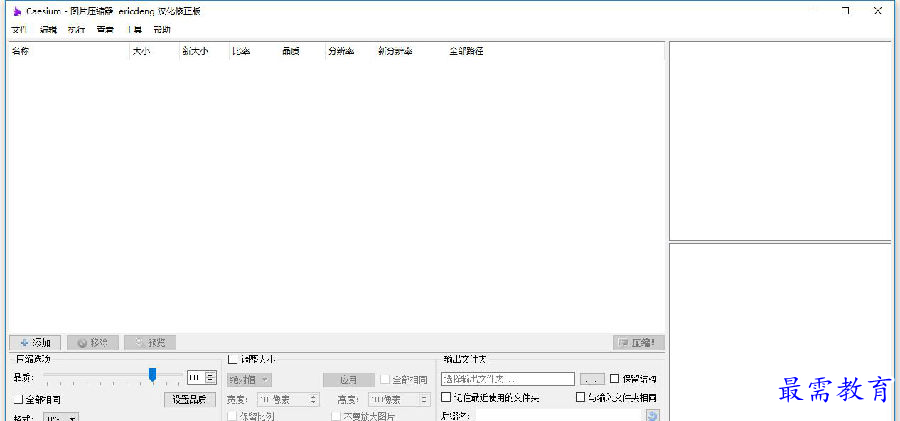Open the 编辑 menu
Screen dimensions: 900x421
pos(48,30)
